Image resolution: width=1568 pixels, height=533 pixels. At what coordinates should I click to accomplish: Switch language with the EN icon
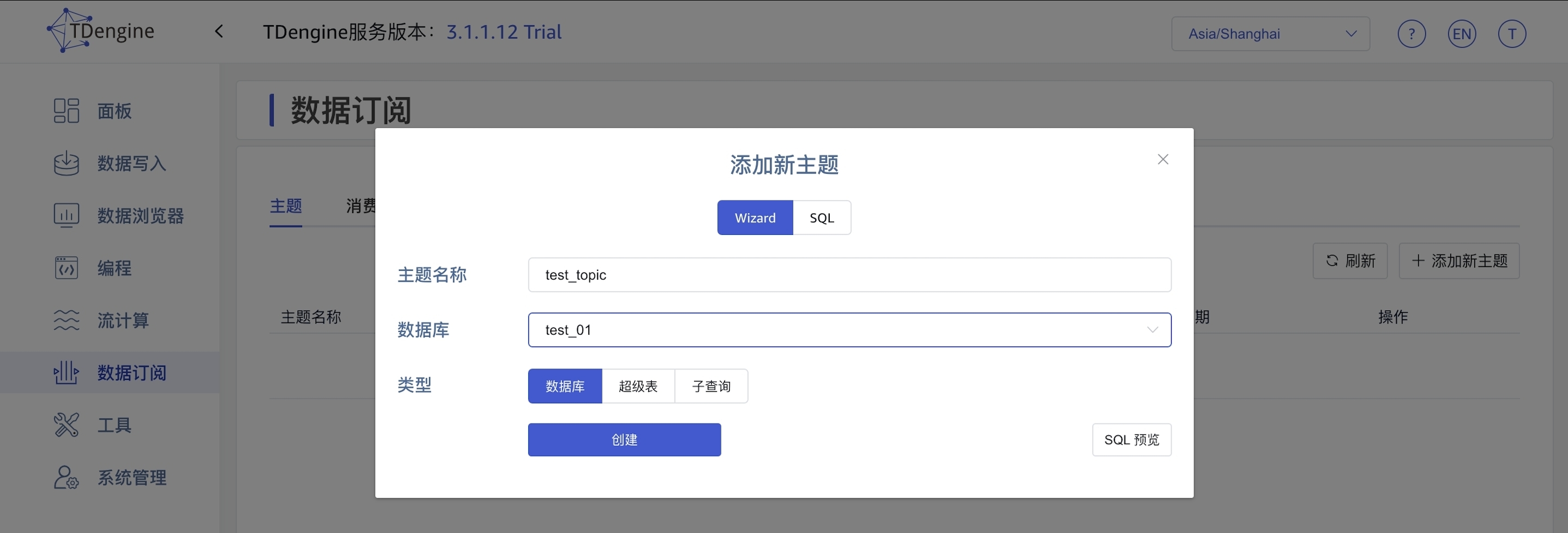[1461, 34]
